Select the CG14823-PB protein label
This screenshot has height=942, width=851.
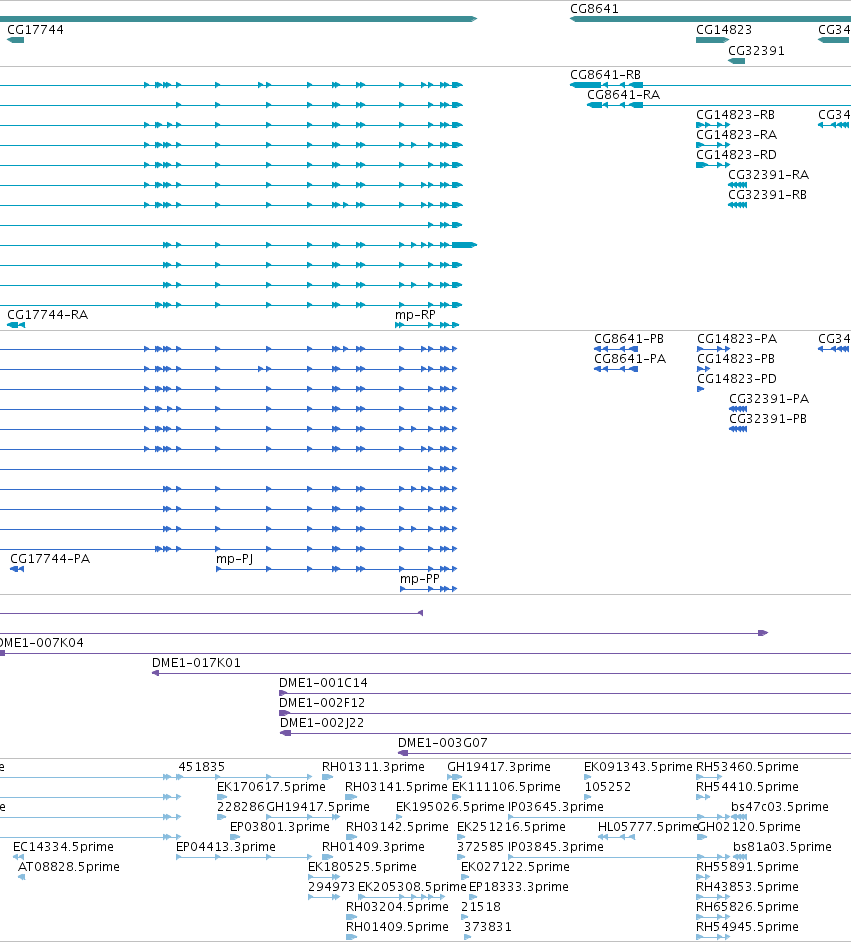click(x=736, y=358)
